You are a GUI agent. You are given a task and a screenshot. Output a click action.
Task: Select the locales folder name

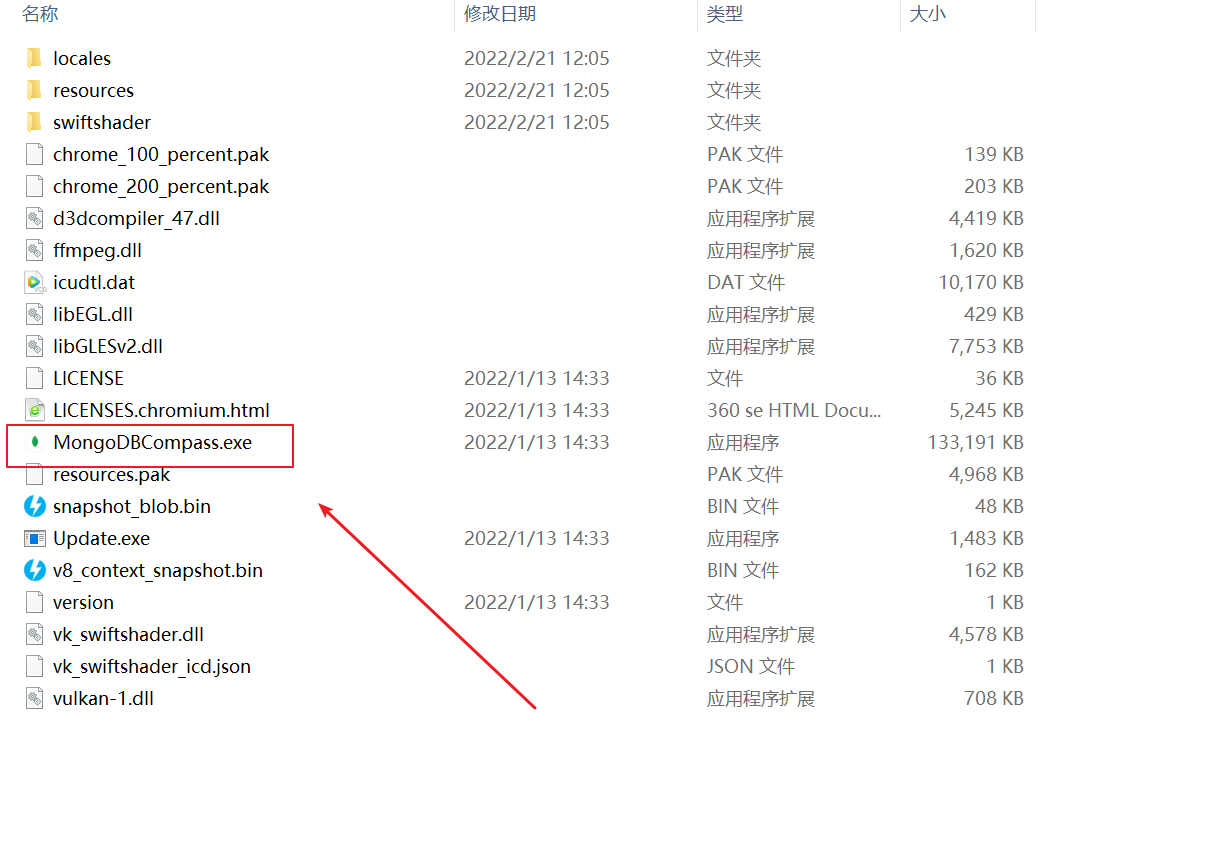pyautogui.click(x=82, y=58)
